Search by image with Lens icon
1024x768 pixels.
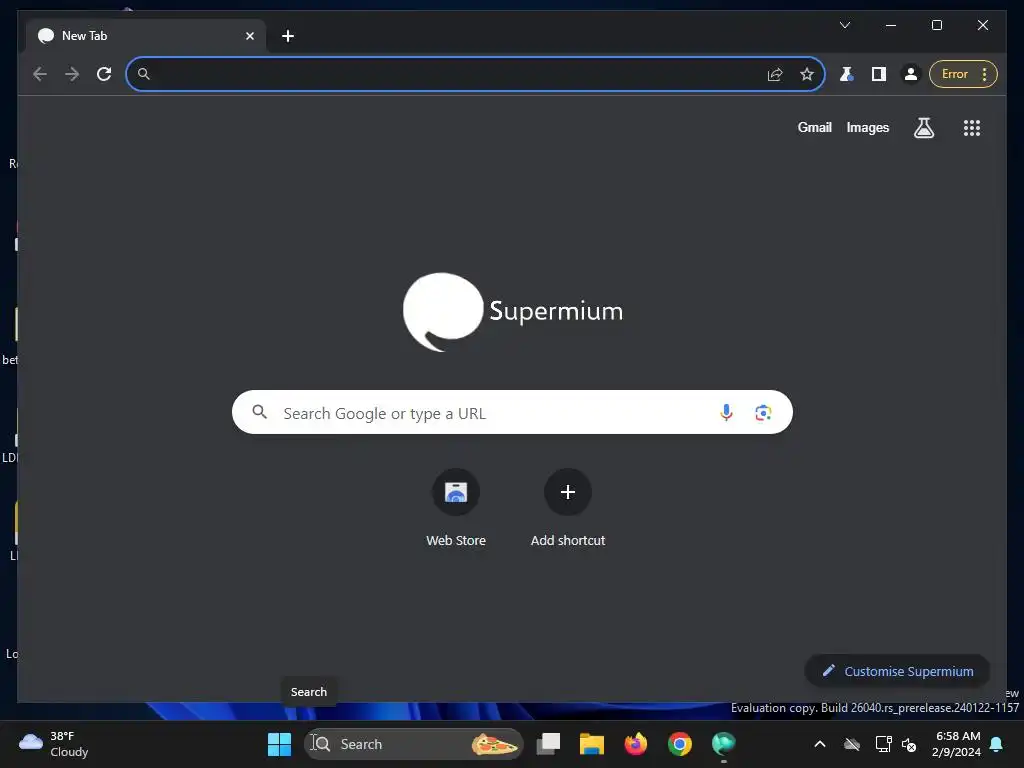[763, 413]
